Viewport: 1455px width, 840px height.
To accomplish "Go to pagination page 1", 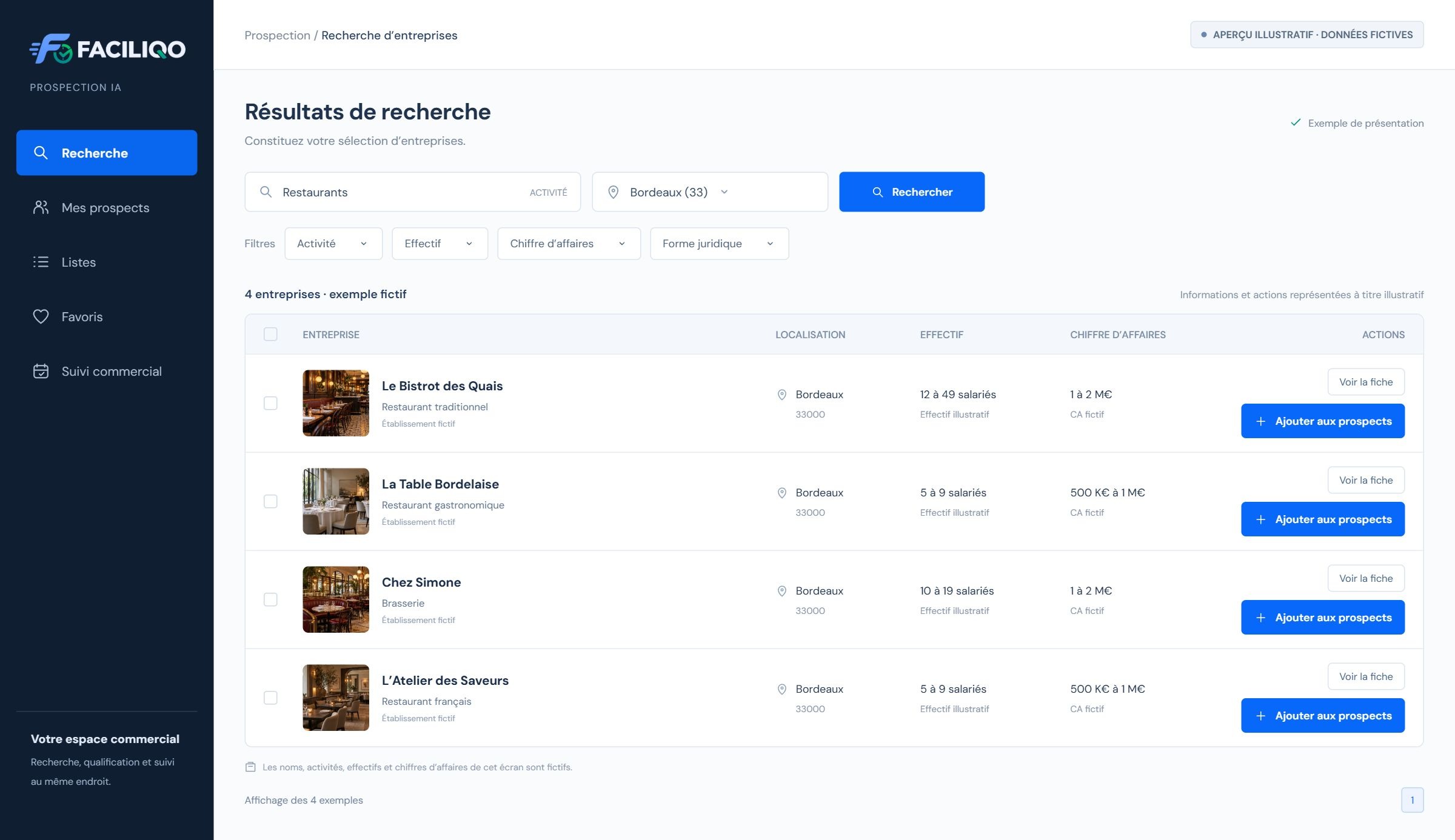I will coord(1412,800).
